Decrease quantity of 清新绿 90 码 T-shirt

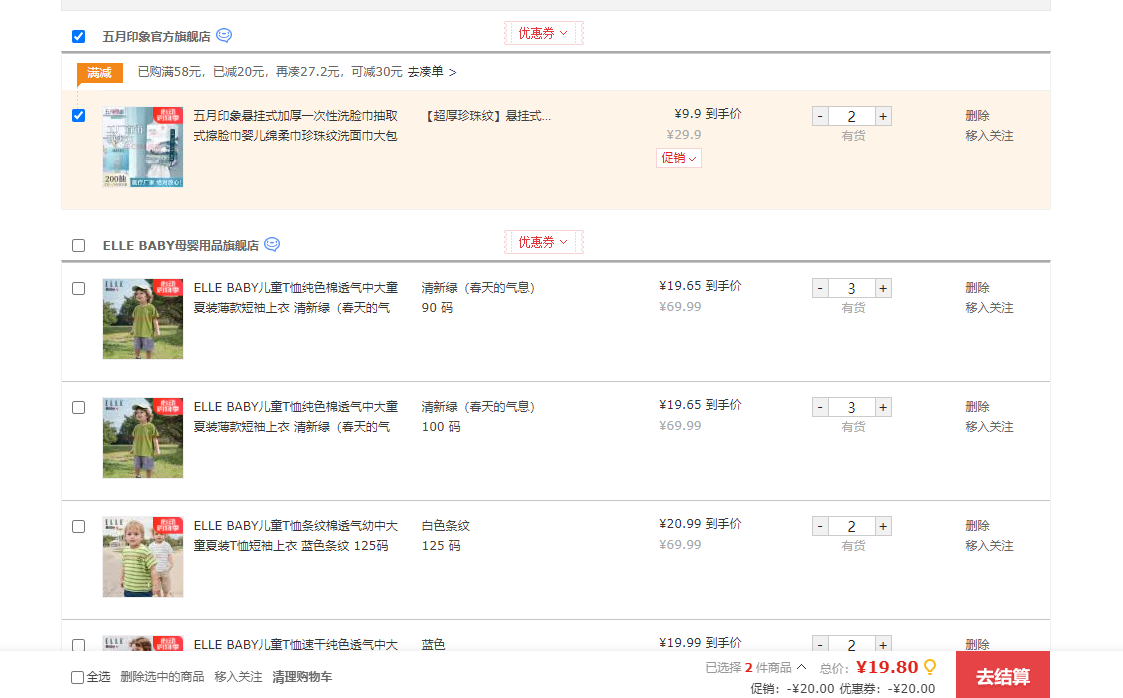pos(820,288)
